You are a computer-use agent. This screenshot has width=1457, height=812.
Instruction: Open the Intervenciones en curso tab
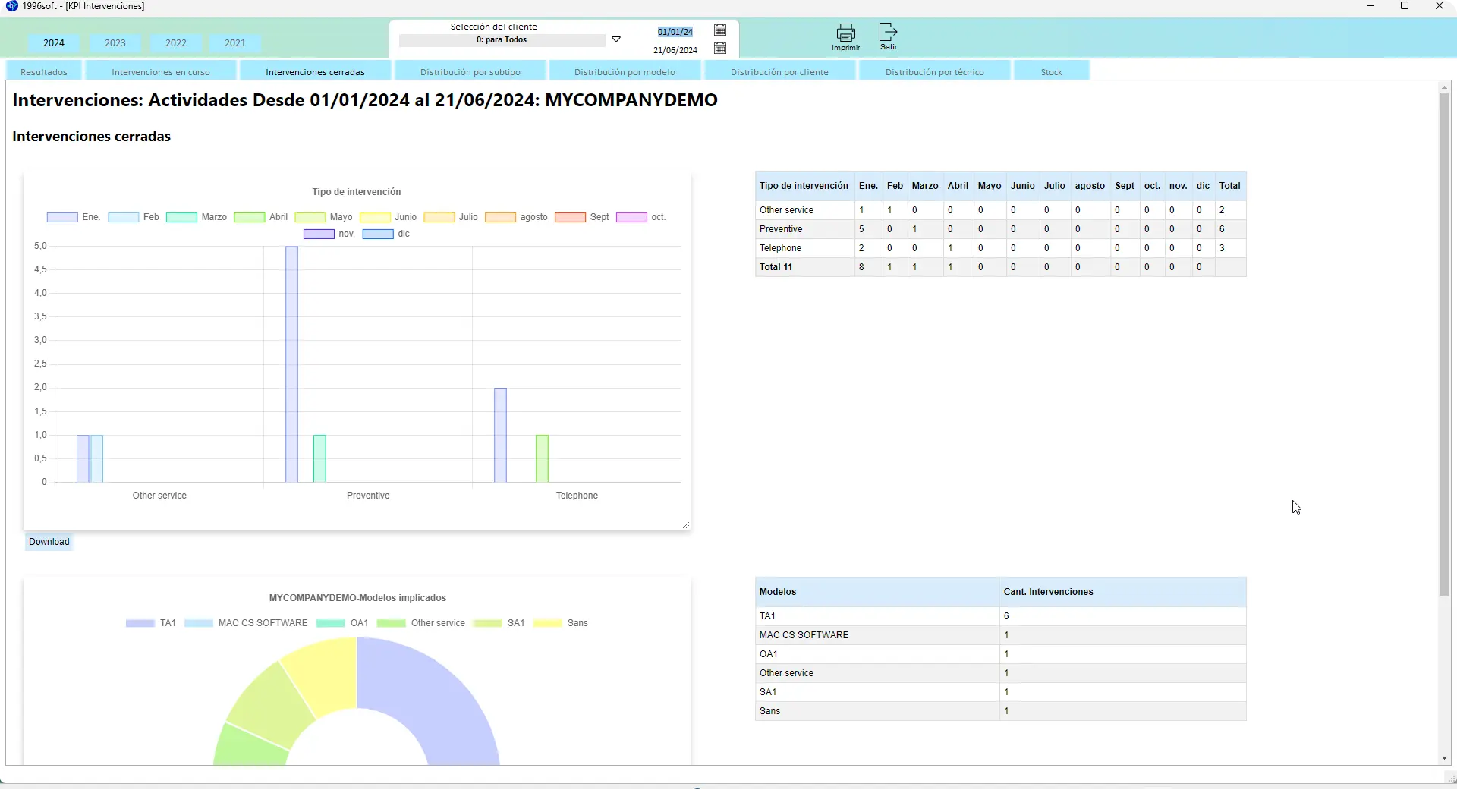tap(161, 72)
